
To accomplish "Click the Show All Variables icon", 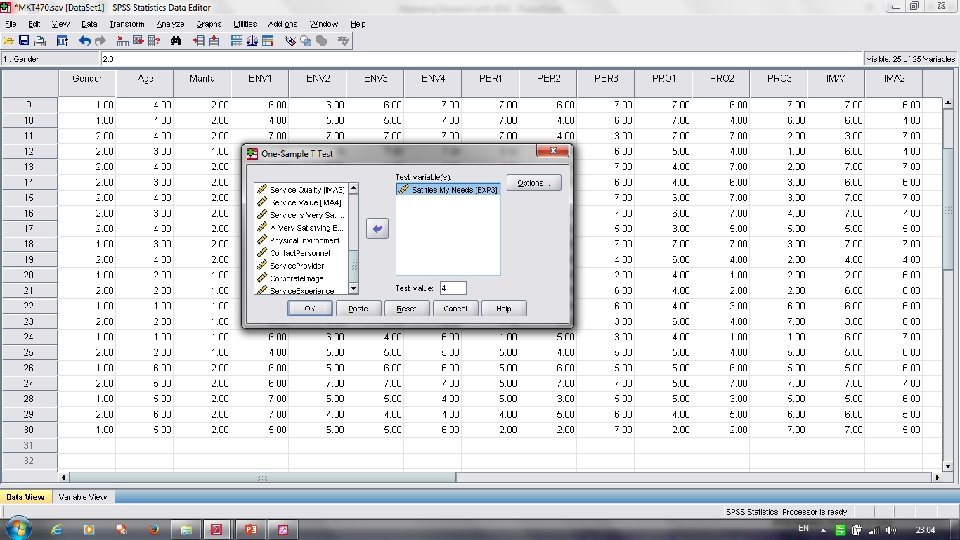I will coord(321,41).
